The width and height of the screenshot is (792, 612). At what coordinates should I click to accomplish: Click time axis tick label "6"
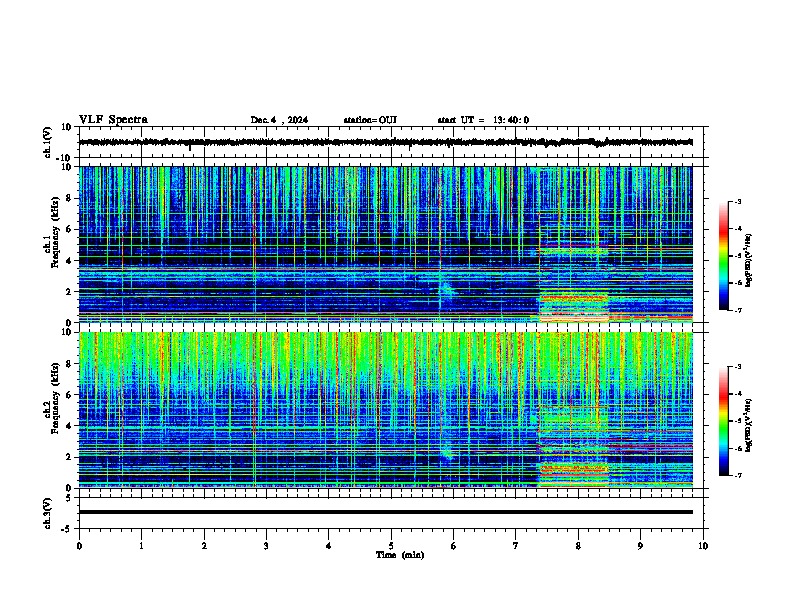tap(453, 546)
